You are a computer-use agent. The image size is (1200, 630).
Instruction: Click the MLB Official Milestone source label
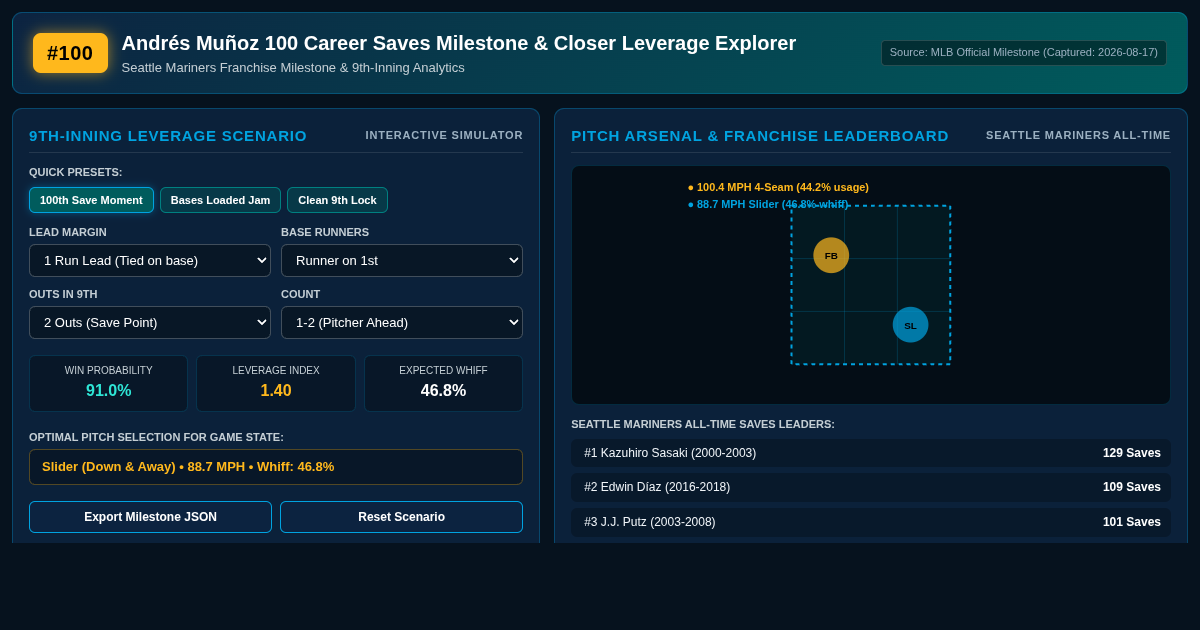[x=1024, y=53]
